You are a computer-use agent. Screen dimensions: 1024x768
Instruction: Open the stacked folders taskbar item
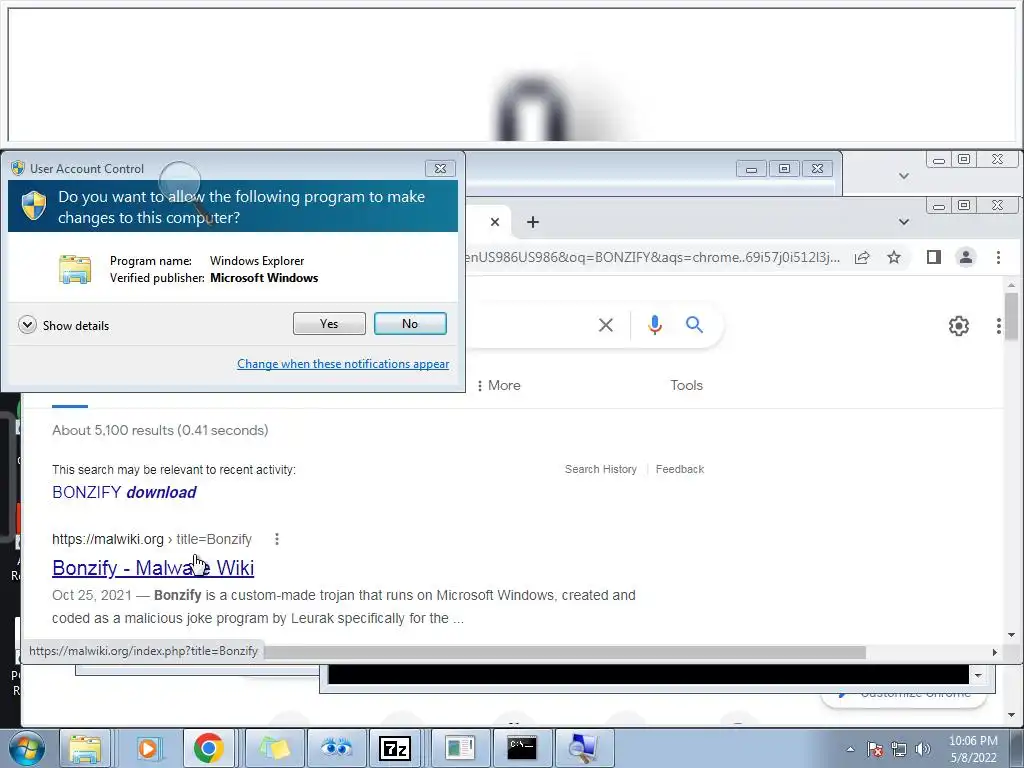[x=274, y=748]
